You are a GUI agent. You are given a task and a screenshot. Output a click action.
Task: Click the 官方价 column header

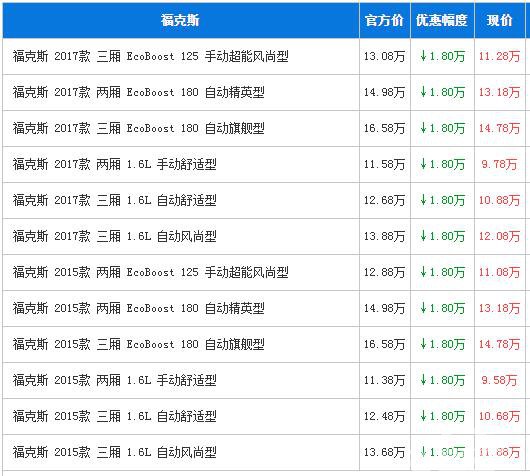coord(384,20)
